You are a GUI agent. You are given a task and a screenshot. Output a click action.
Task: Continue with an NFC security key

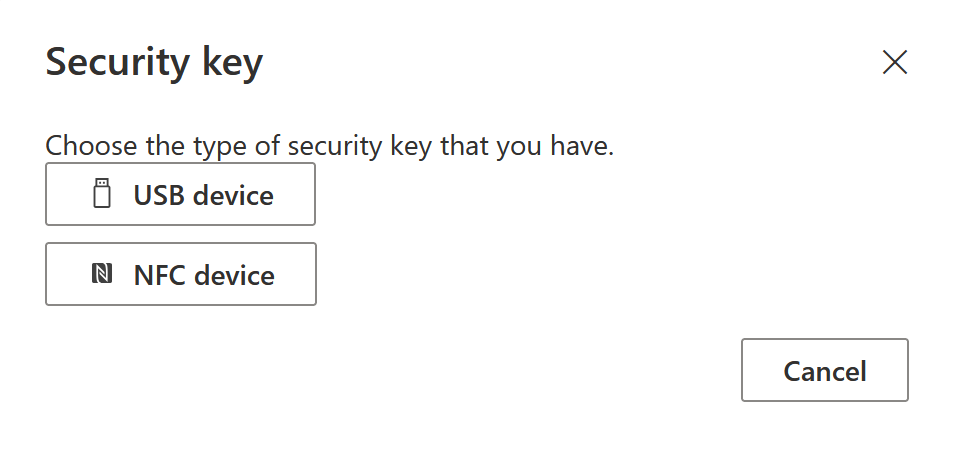180,274
